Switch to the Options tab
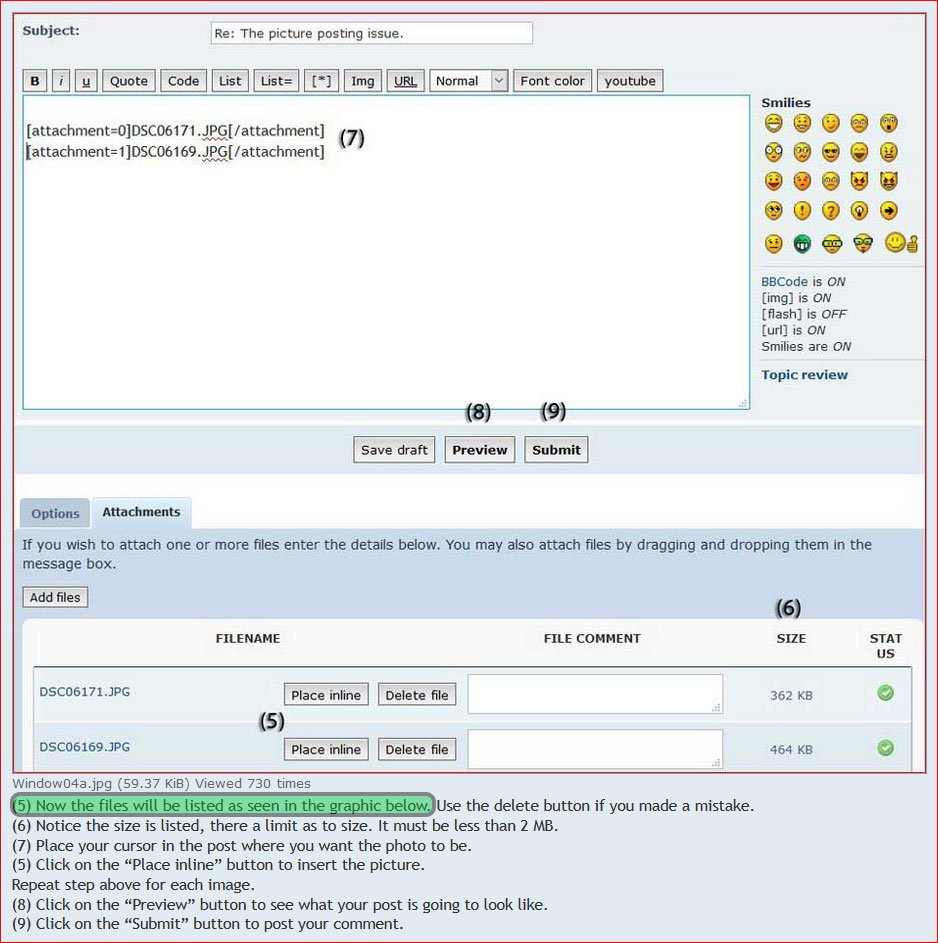The width and height of the screenshot is (938, 943). 55,514
